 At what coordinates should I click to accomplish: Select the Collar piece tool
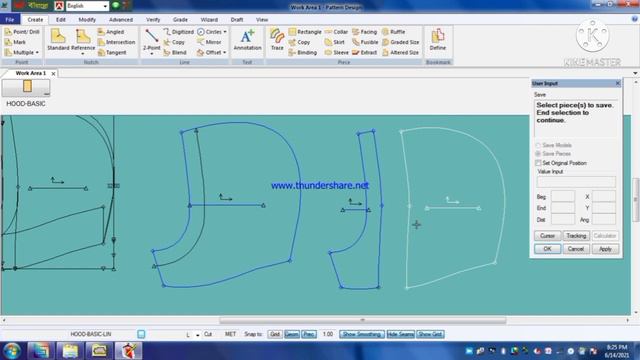336,32
